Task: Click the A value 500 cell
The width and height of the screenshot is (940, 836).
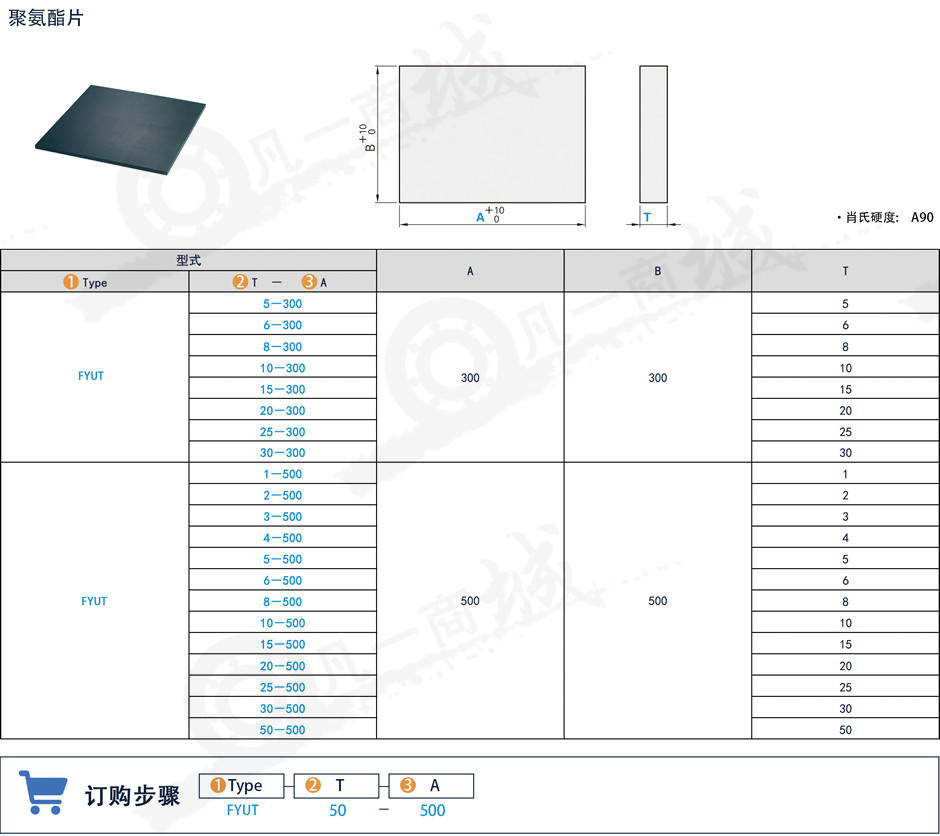Action: click(x=470, y=600)
